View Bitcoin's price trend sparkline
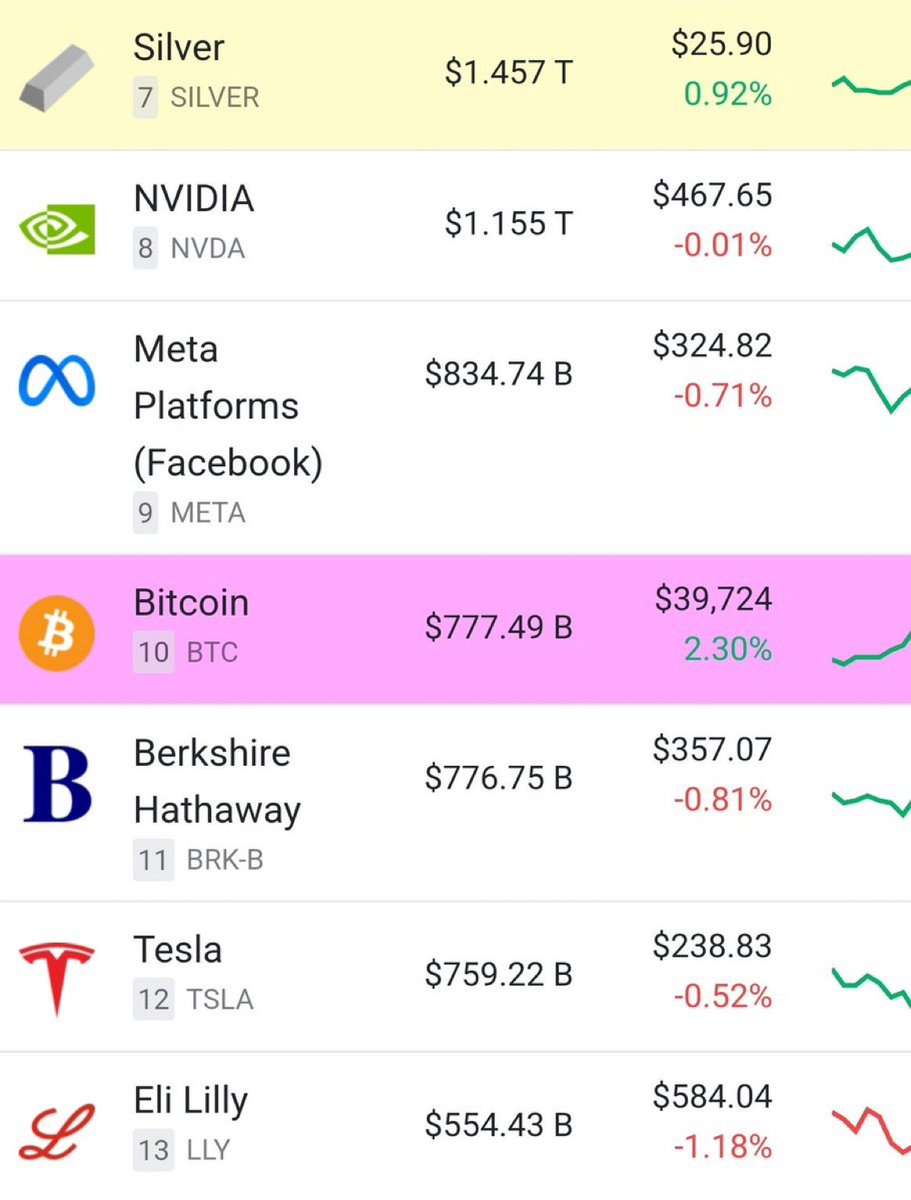 pos(871,648)
